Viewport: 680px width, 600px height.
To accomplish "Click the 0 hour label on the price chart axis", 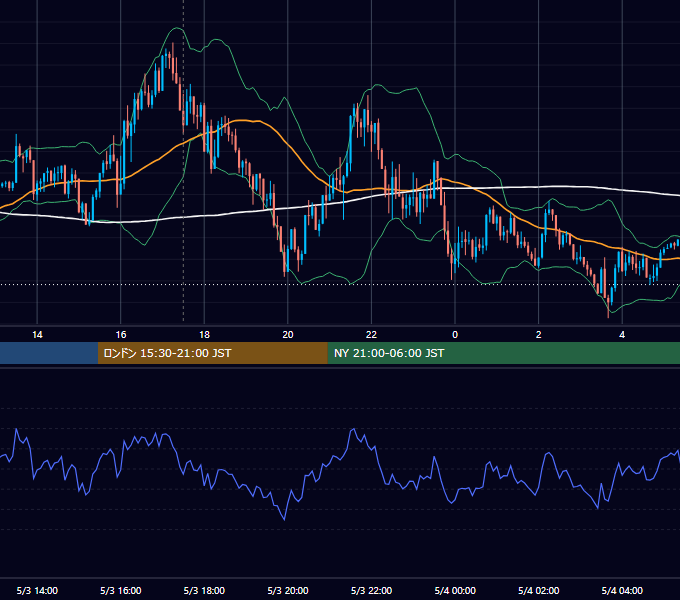I will tap(455, 335).
